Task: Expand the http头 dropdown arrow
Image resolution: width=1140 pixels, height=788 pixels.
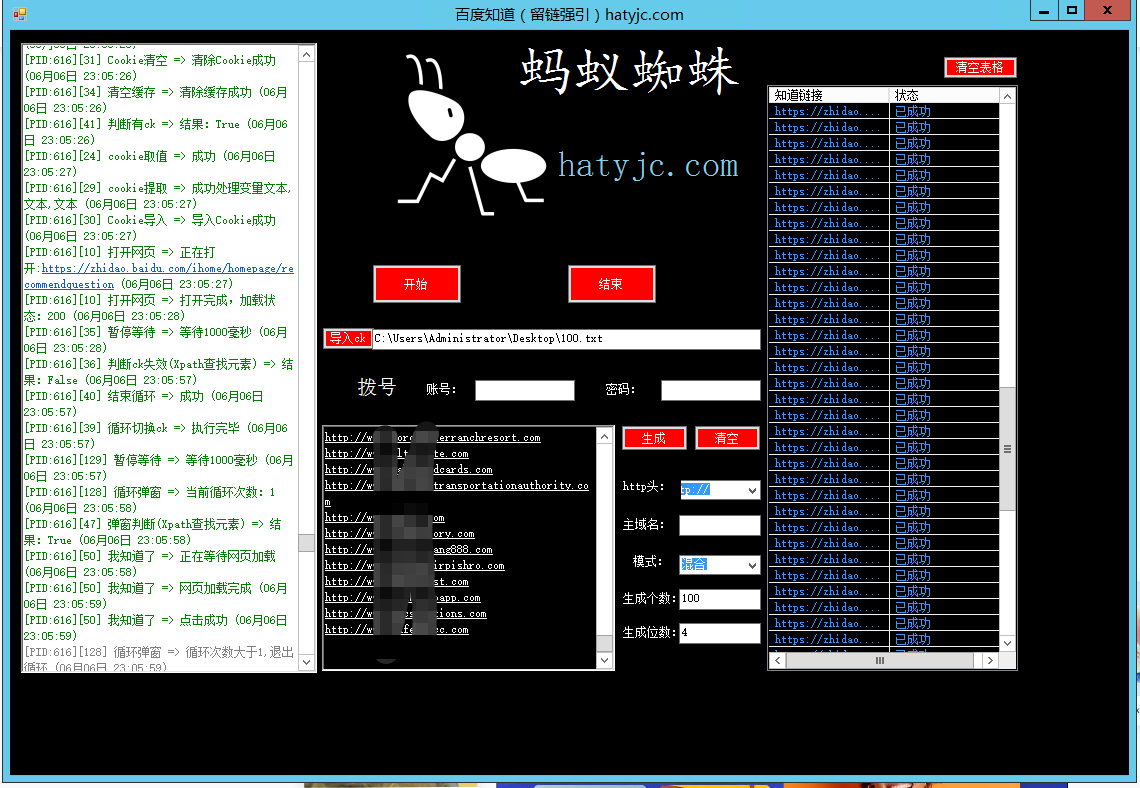Action: pyautogui.click(x=753, y=489)
